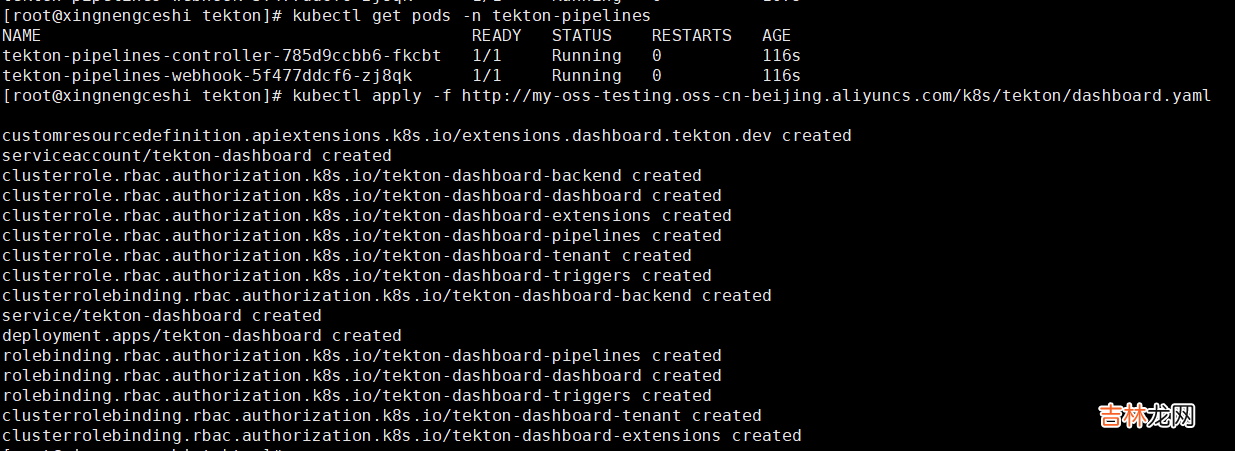Click the clusterrole tekton-dashboard-backend created line
The height and width of the screenshot is (451, 1235).
351,176
